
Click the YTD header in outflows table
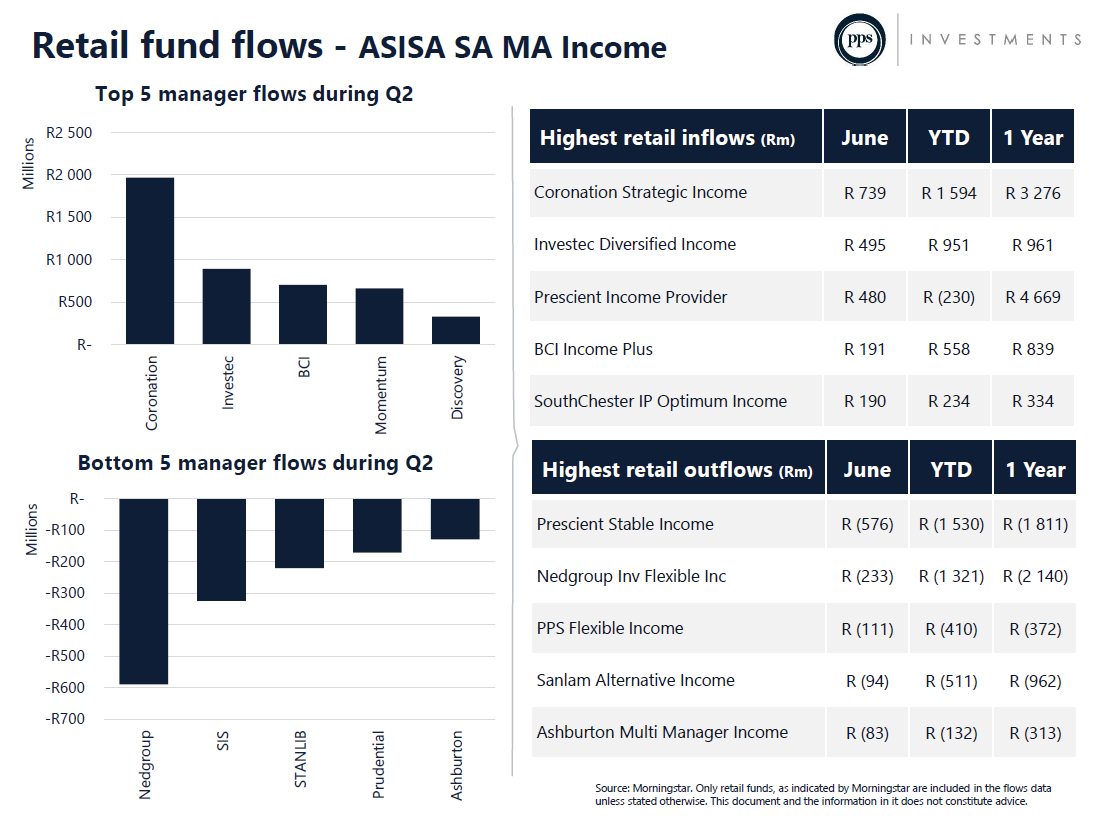(951, 469)
